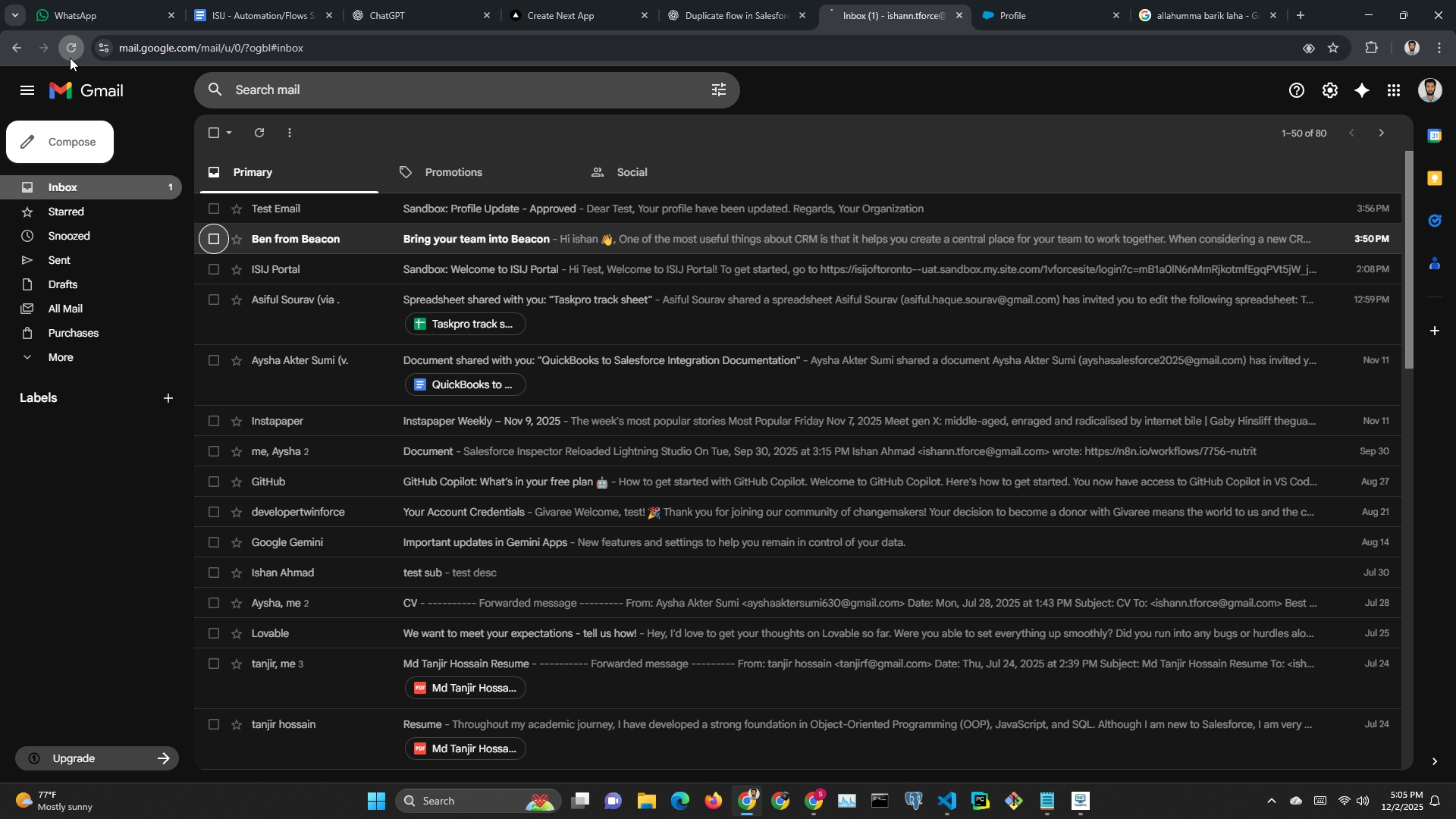This screenshot has width=1456, height=819.
Task: Open Google apps grid launcher
Action: click(x=1394, y=91)
